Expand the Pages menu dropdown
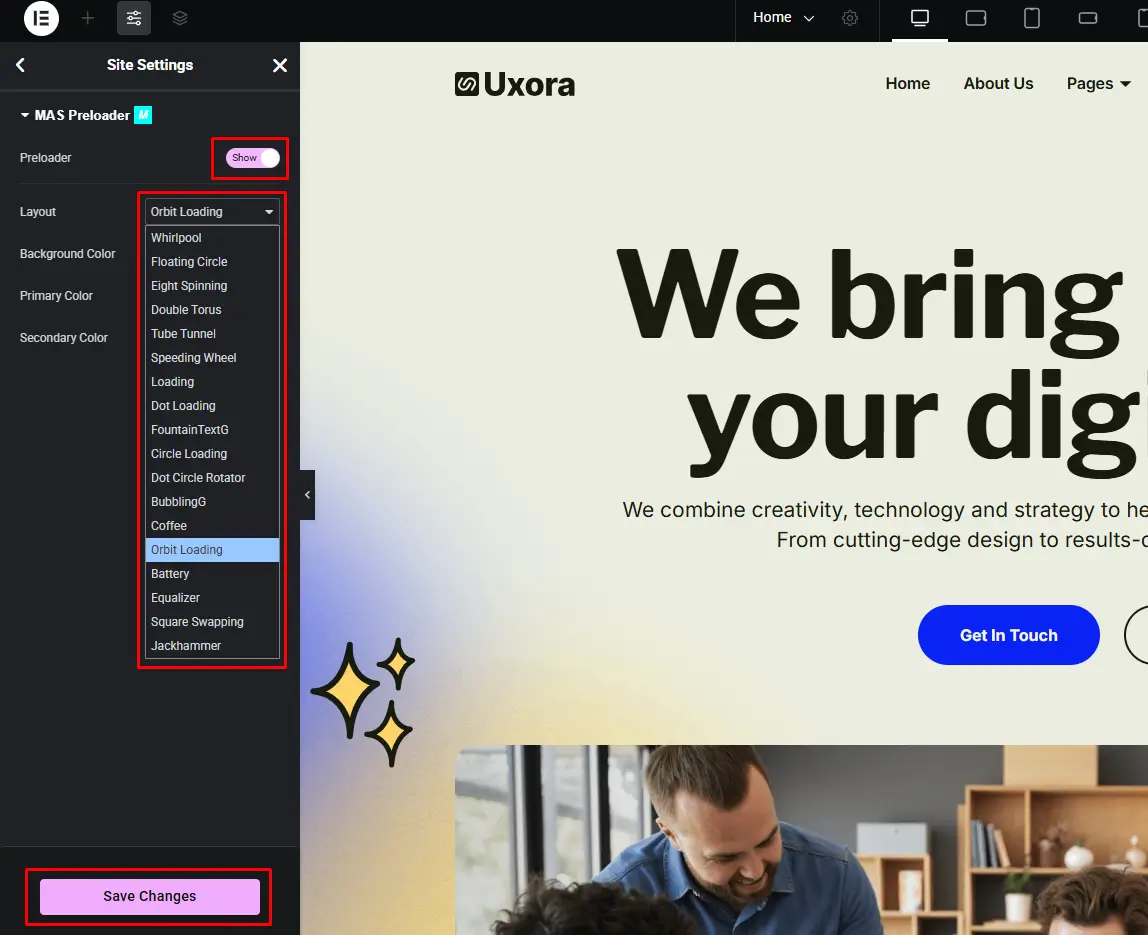The image size is (1148, 935). [x=1098, y=83]
